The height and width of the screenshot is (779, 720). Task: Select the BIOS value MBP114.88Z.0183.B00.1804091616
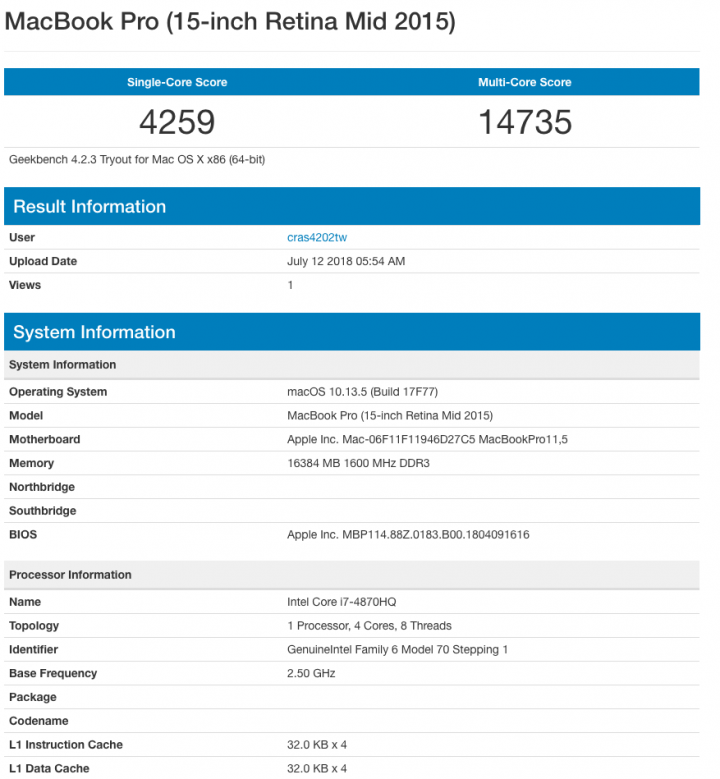pyautogui.click(x=408, y=535)
